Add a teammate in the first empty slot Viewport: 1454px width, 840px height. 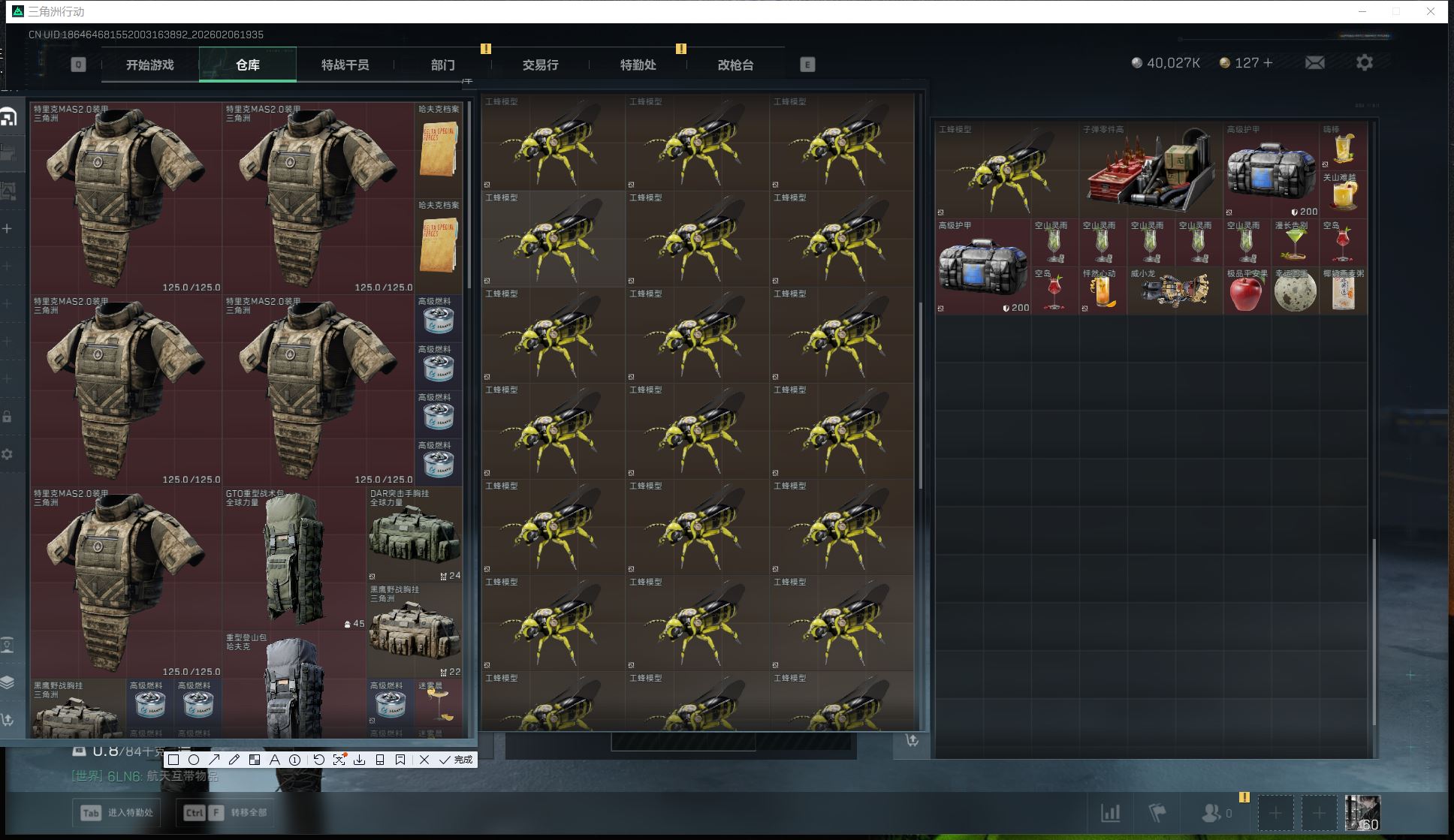1275,812
